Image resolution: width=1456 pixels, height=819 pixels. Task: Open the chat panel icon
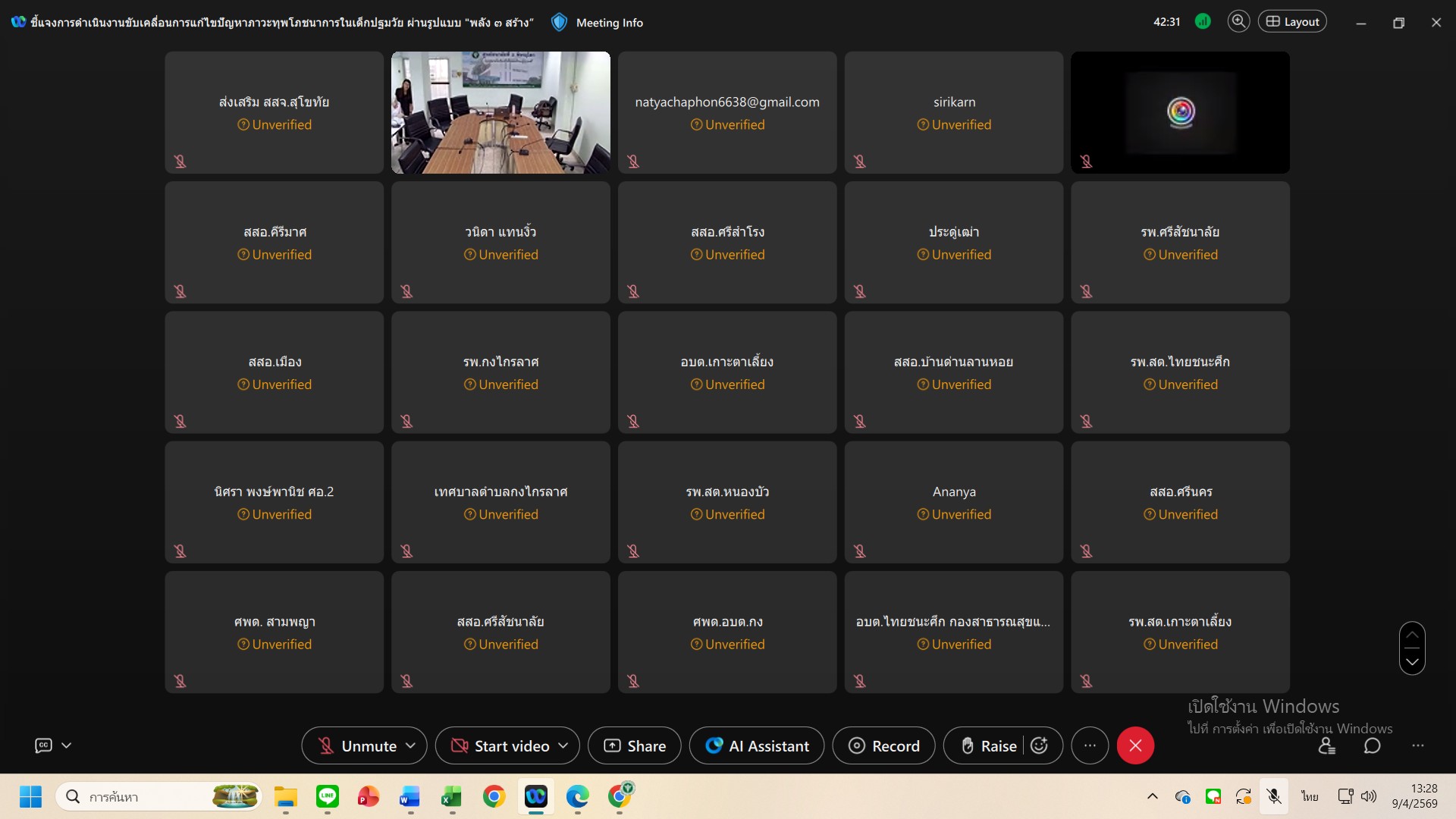click(x=1372, y=746)
